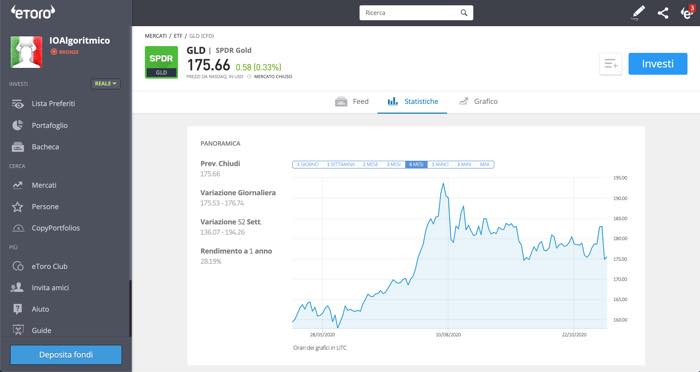Image resolution: width=700 pixels, height=372 pixels.
Task: Click the magnifier search icon
Action: click(464, 13)
